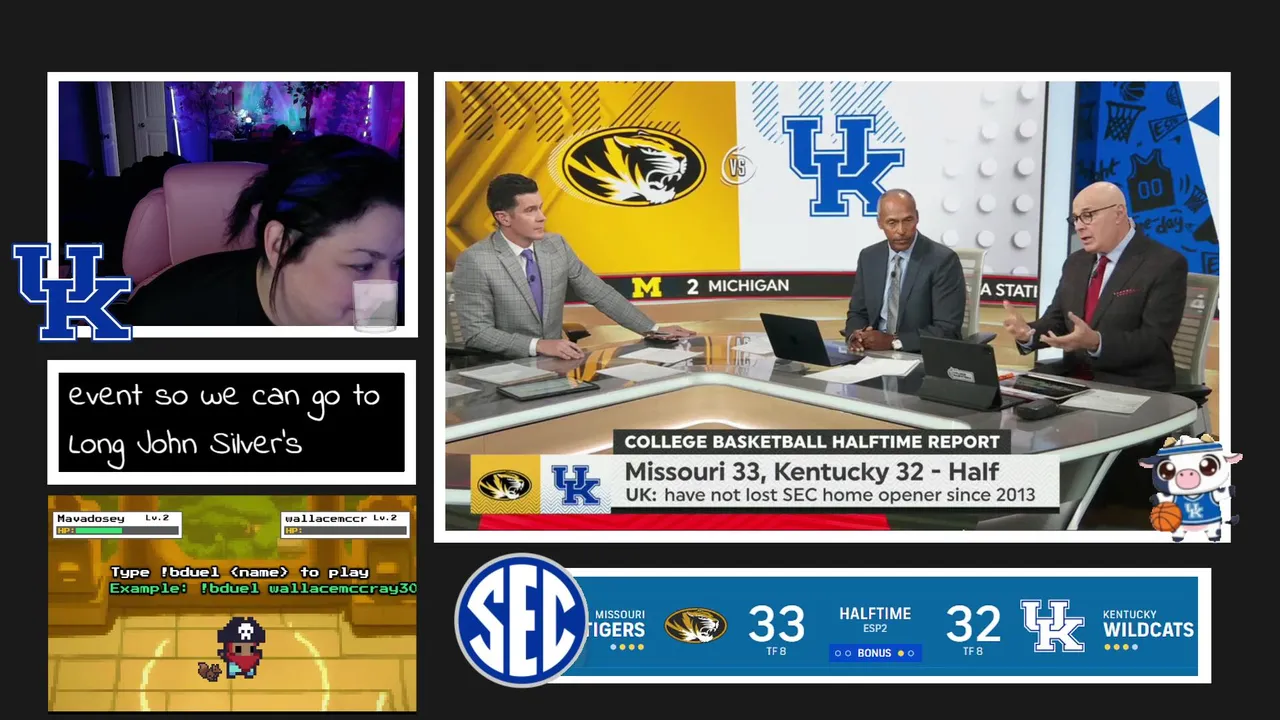Screen dimensions: 1280x720
Task: Click the webcam feed thumbnail
Action: (232, 204)
